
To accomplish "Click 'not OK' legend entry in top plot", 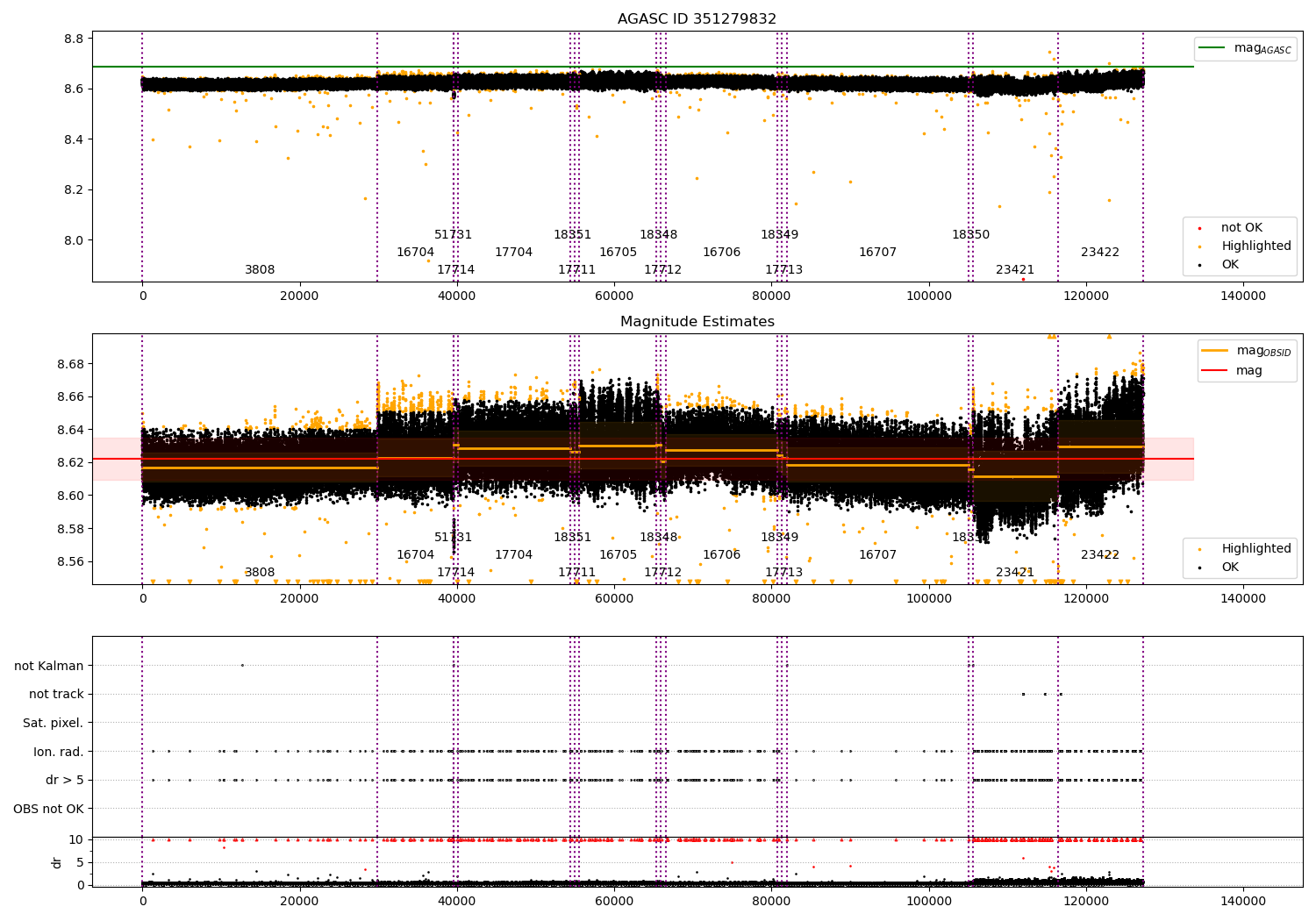I will (1241, 228).
